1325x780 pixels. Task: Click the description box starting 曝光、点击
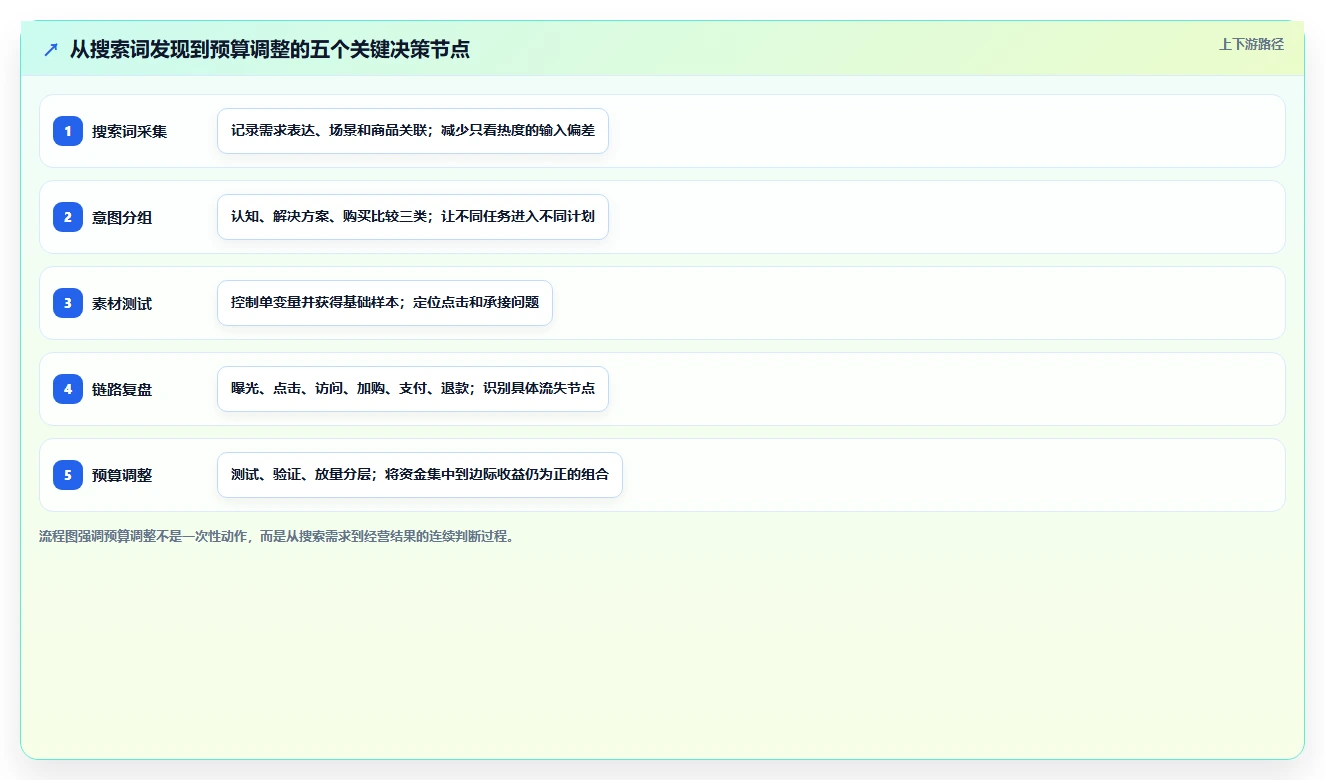pos(413,389)
